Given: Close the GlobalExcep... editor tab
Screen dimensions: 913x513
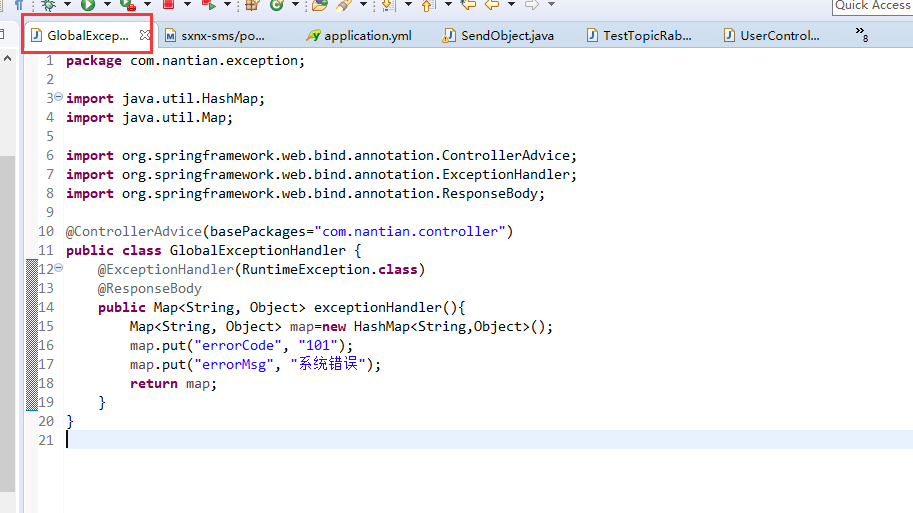Looking at the screenshot, I should click(145, 35).
